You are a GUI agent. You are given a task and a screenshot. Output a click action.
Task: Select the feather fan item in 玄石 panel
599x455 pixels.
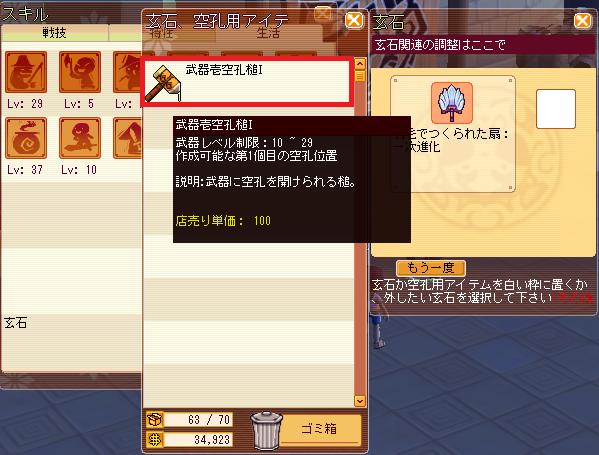pyautogui.click(x=452, y=103)
